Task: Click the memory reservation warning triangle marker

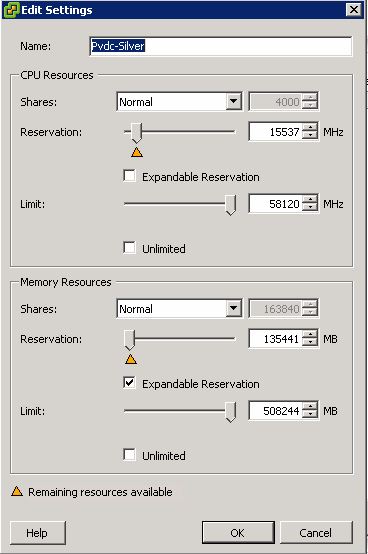Action: click(131, 359)
